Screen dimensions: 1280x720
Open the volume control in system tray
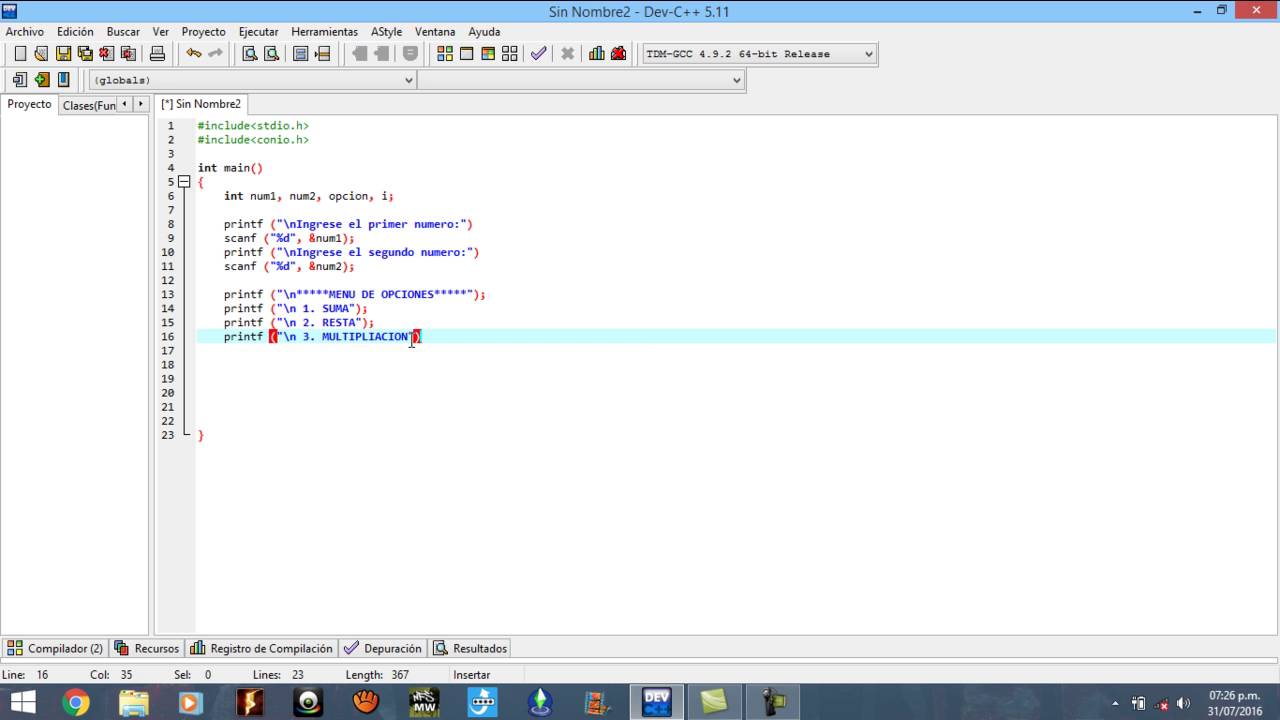[x=1184, y=703]
